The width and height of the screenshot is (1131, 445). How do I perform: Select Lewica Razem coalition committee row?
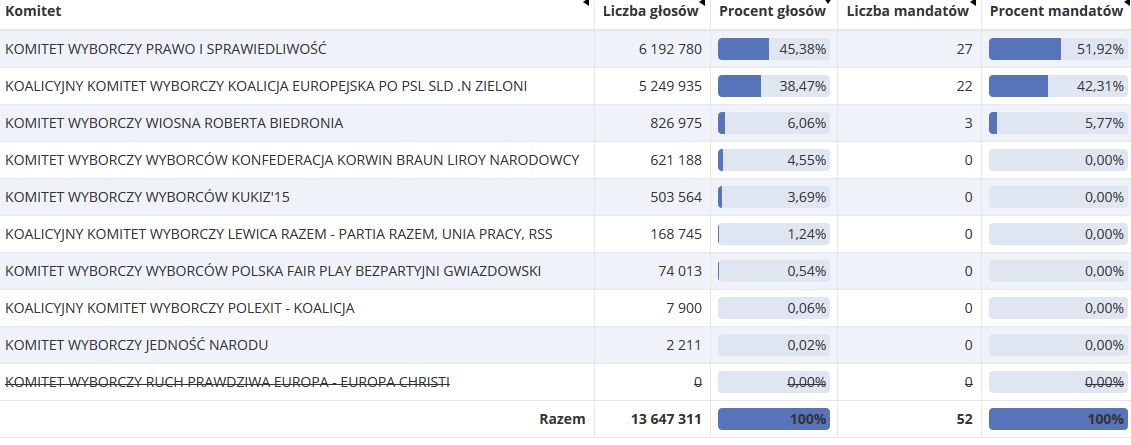279,234
